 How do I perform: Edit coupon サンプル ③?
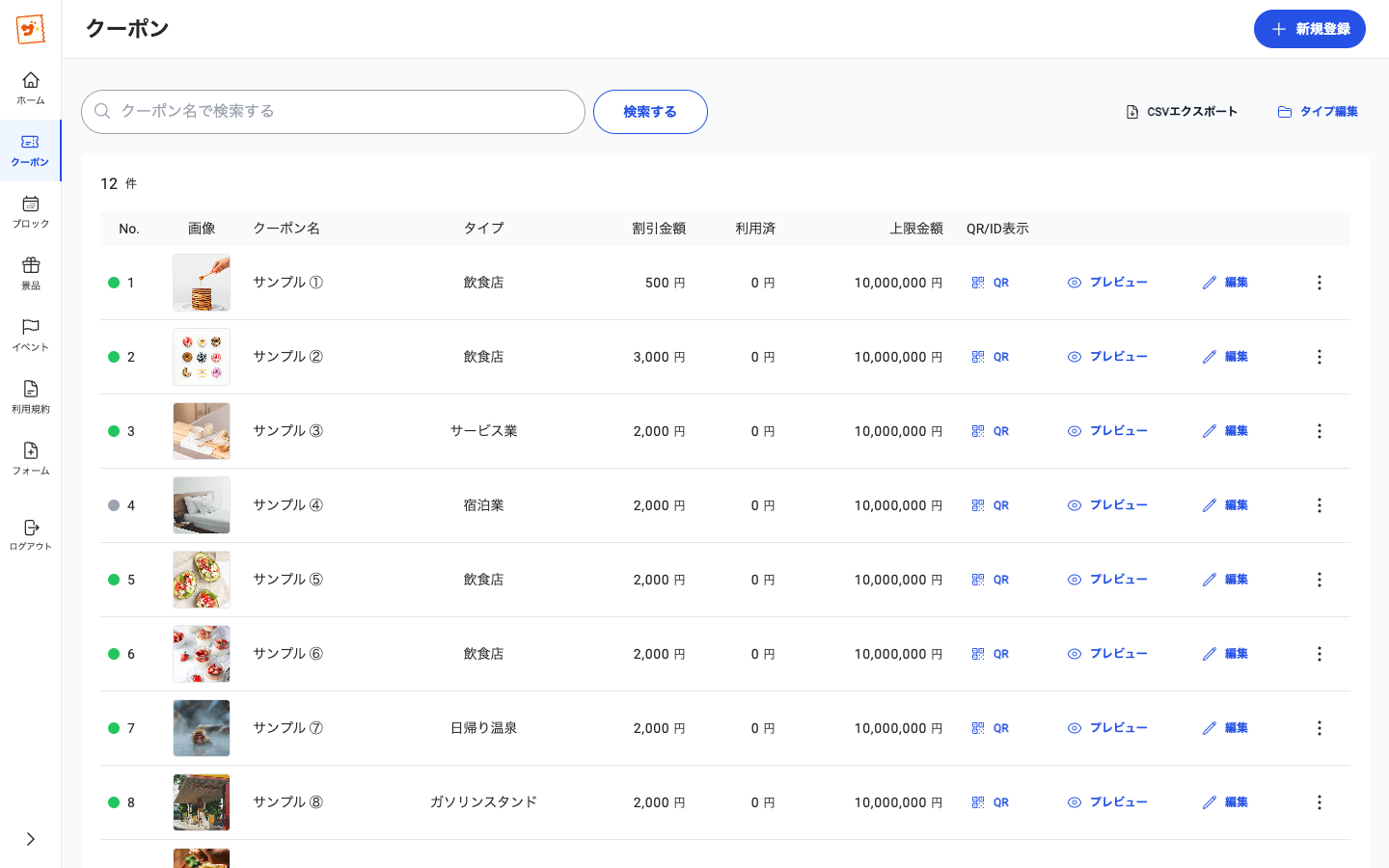[x=1225, y=431]
